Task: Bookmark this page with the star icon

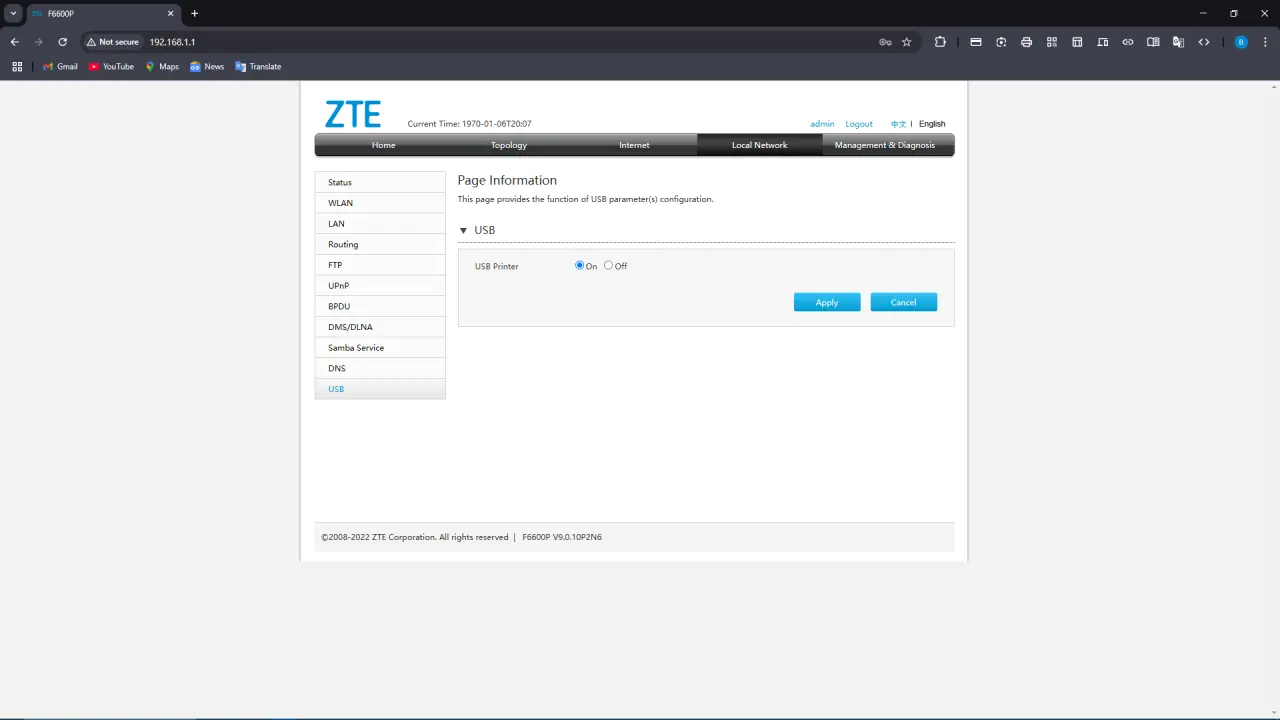Action: (907, 42)
